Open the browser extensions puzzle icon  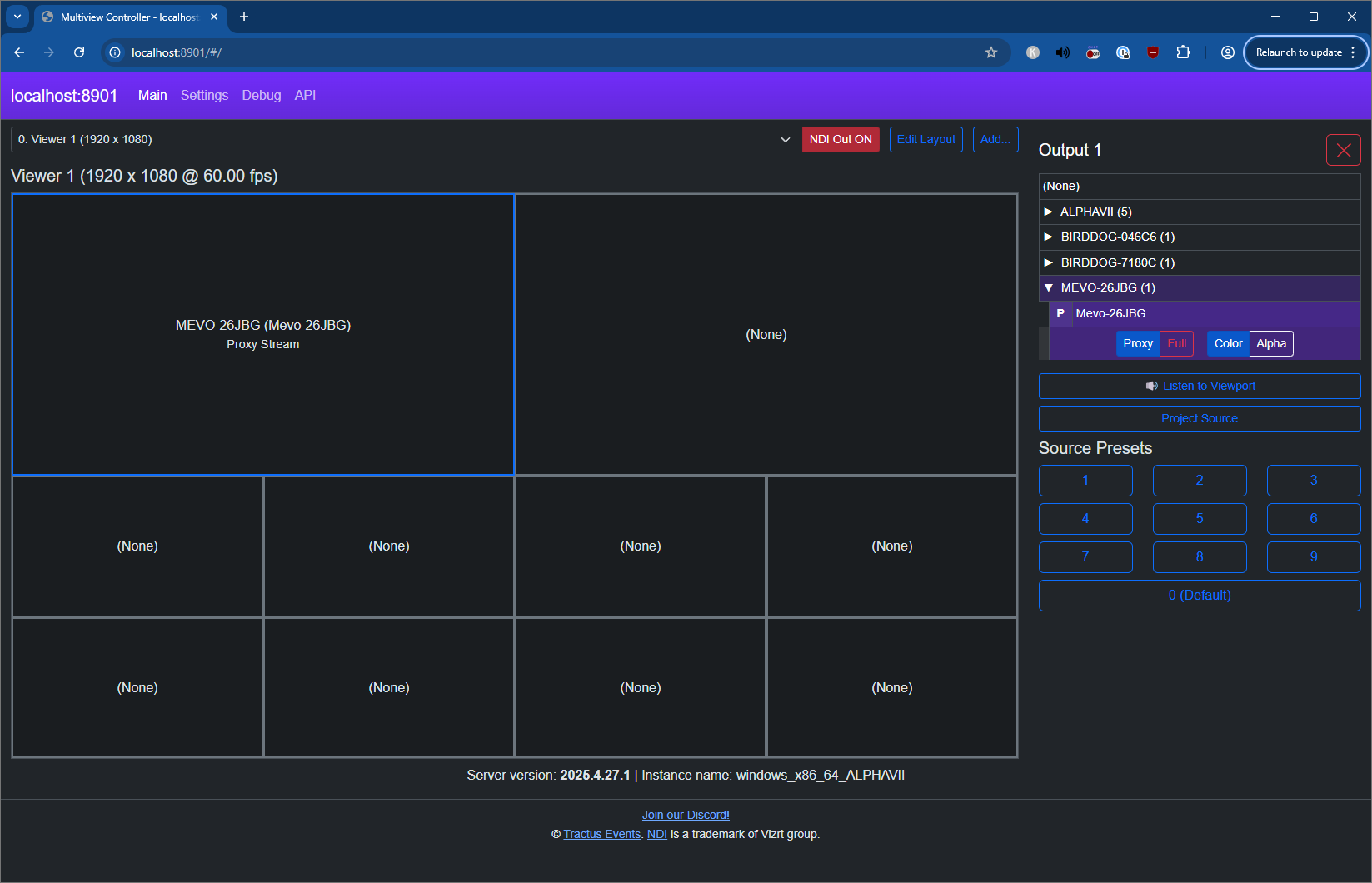coord(1183,52)
